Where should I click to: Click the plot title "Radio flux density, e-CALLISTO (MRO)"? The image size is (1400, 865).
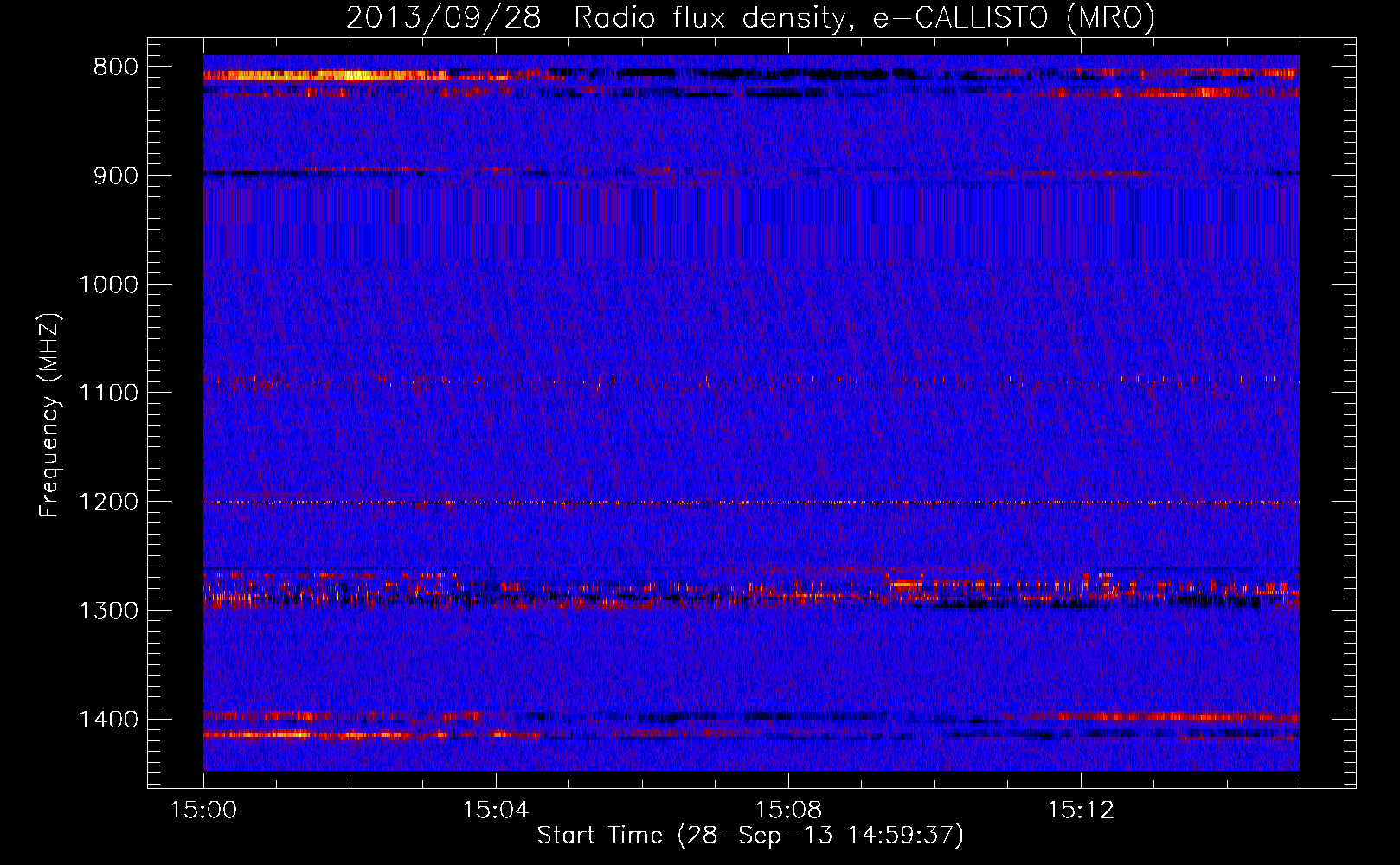click(x=864, y=18)
